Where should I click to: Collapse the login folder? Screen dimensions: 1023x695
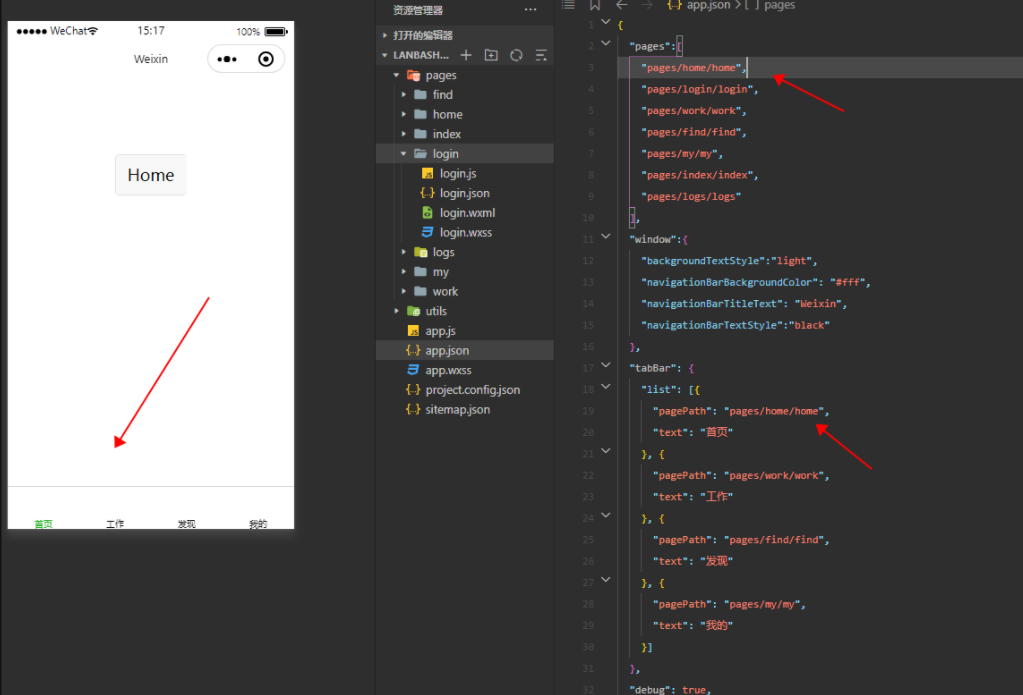pyautogui.click(x=403, y=153)
